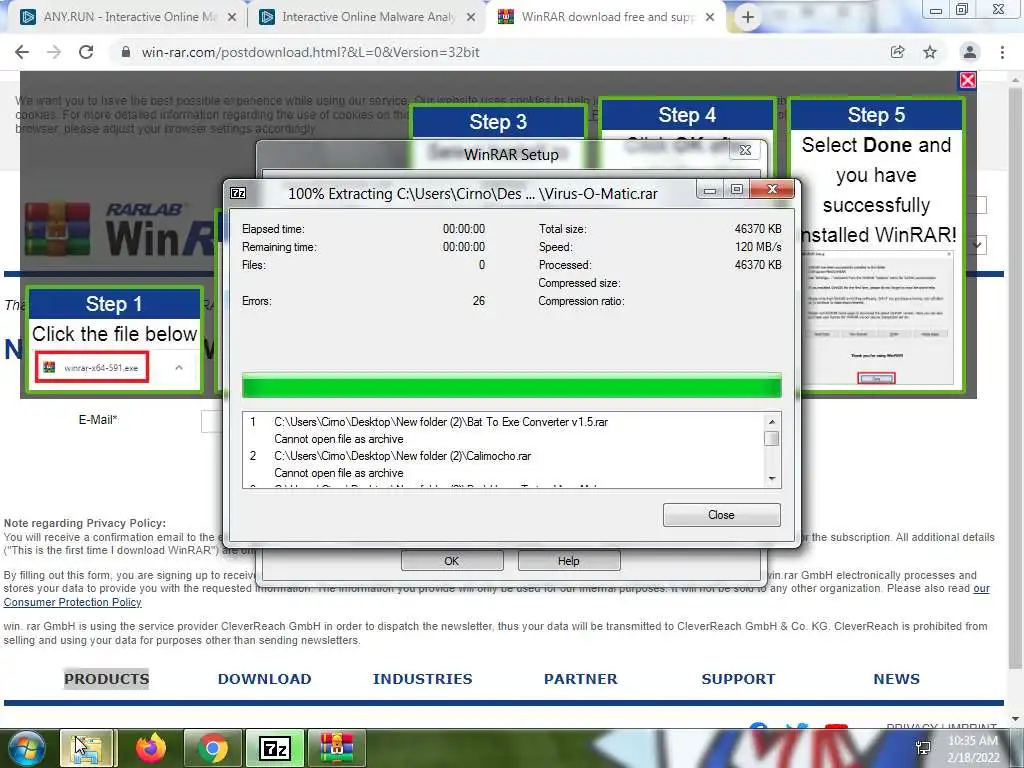Click the network tray icon
Image resolution: width=1024 pixels, height=768 pixels.
pos(923,748)
